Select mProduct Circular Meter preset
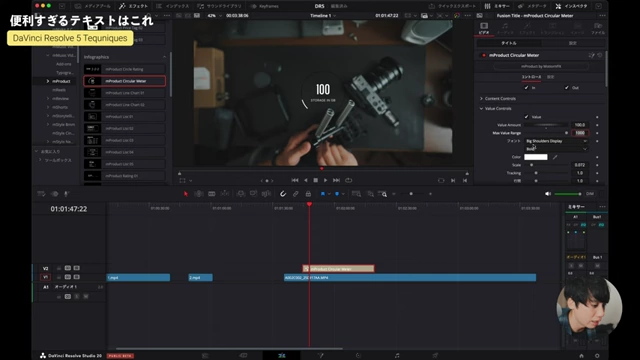 coord(124,81)
